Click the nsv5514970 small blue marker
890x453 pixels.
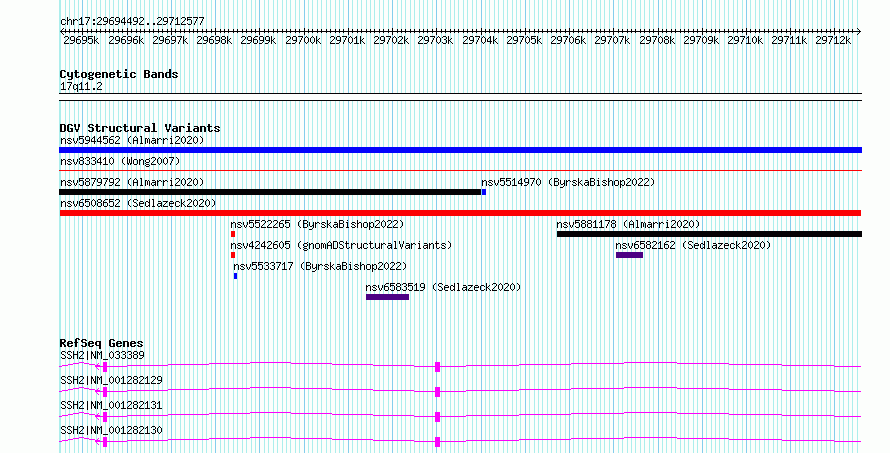(x=484, y=192)
